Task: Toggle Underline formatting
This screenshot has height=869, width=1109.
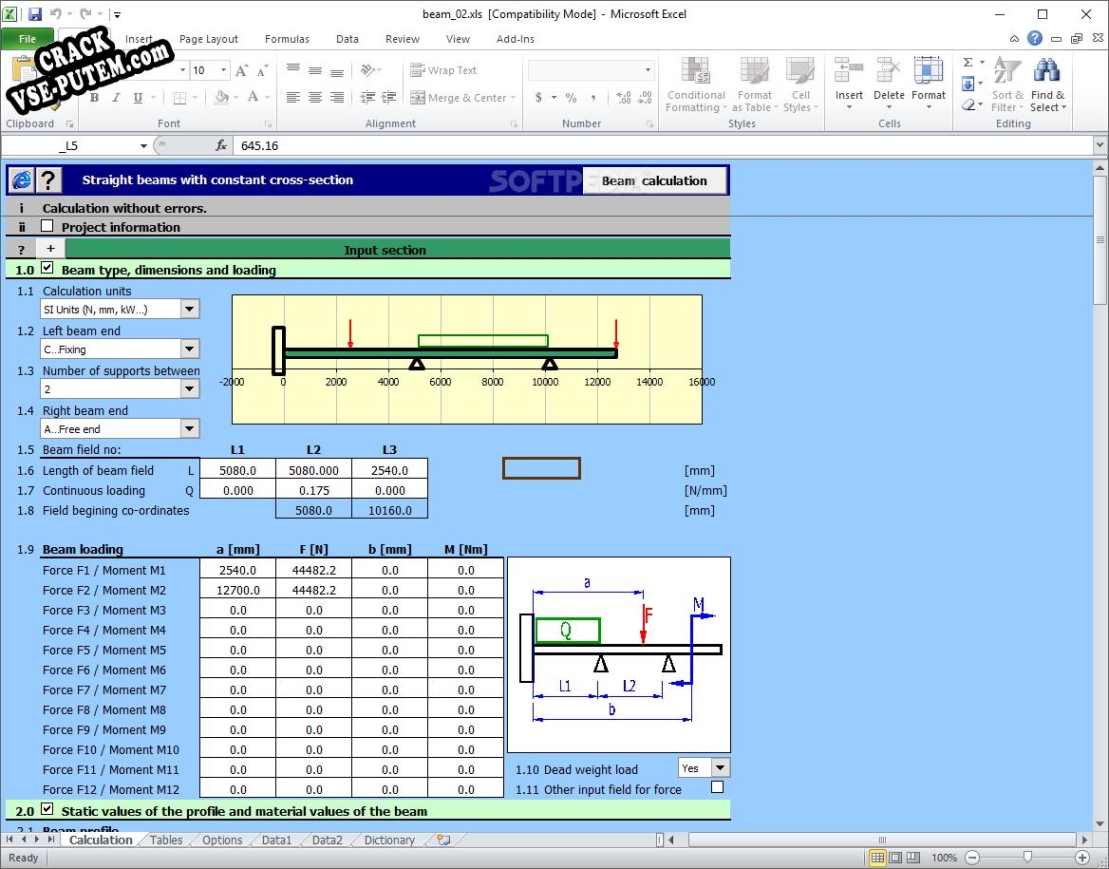Action: 138,98
